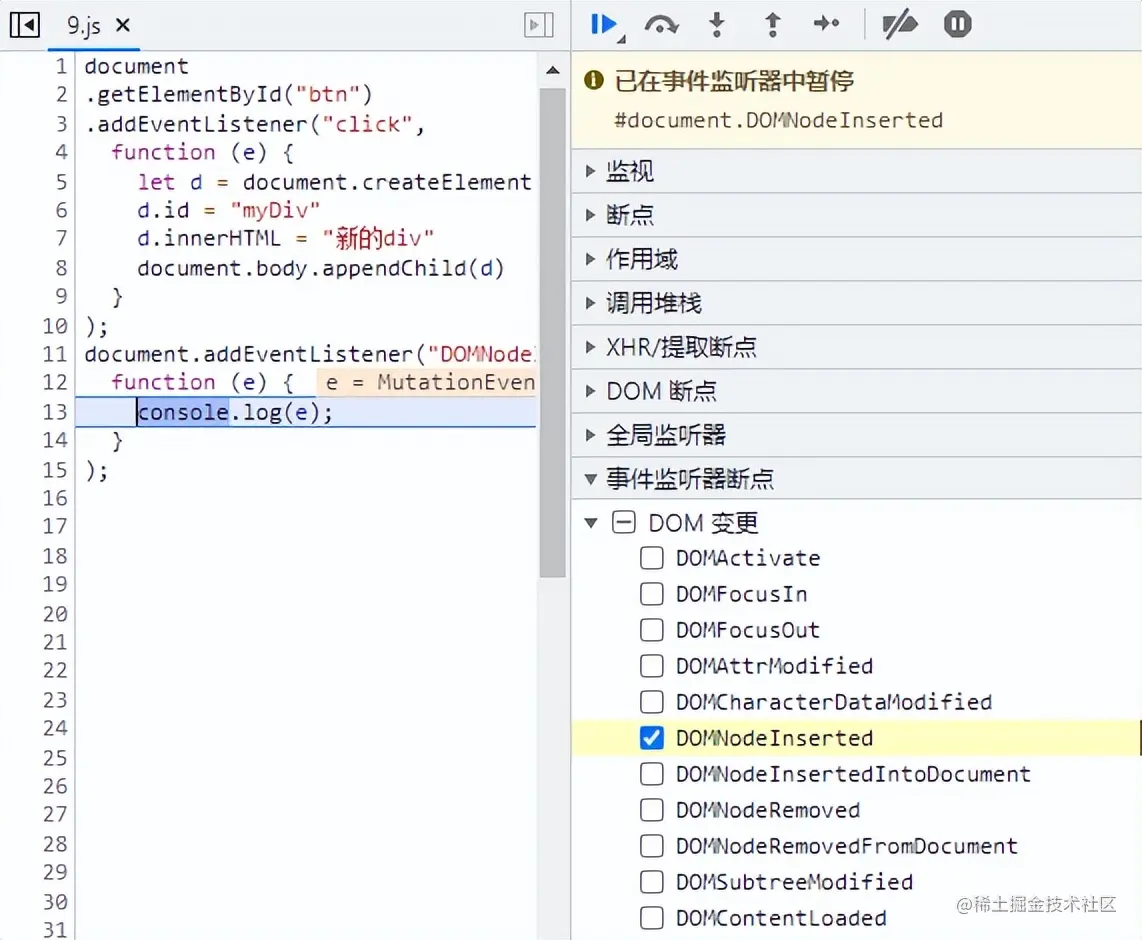Enable the DOMContentLoaded breakpoint
This screenshot has width=1142, height=940.
click(652, 918)
